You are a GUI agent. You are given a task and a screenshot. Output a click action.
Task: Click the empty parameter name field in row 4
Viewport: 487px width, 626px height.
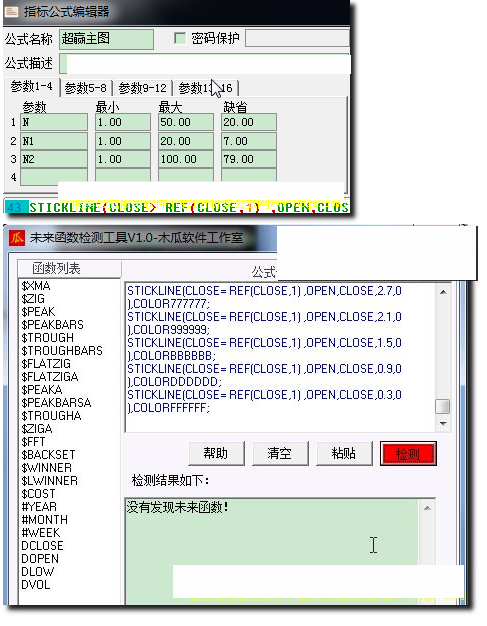pyautogui.click(x=54, y=176)
